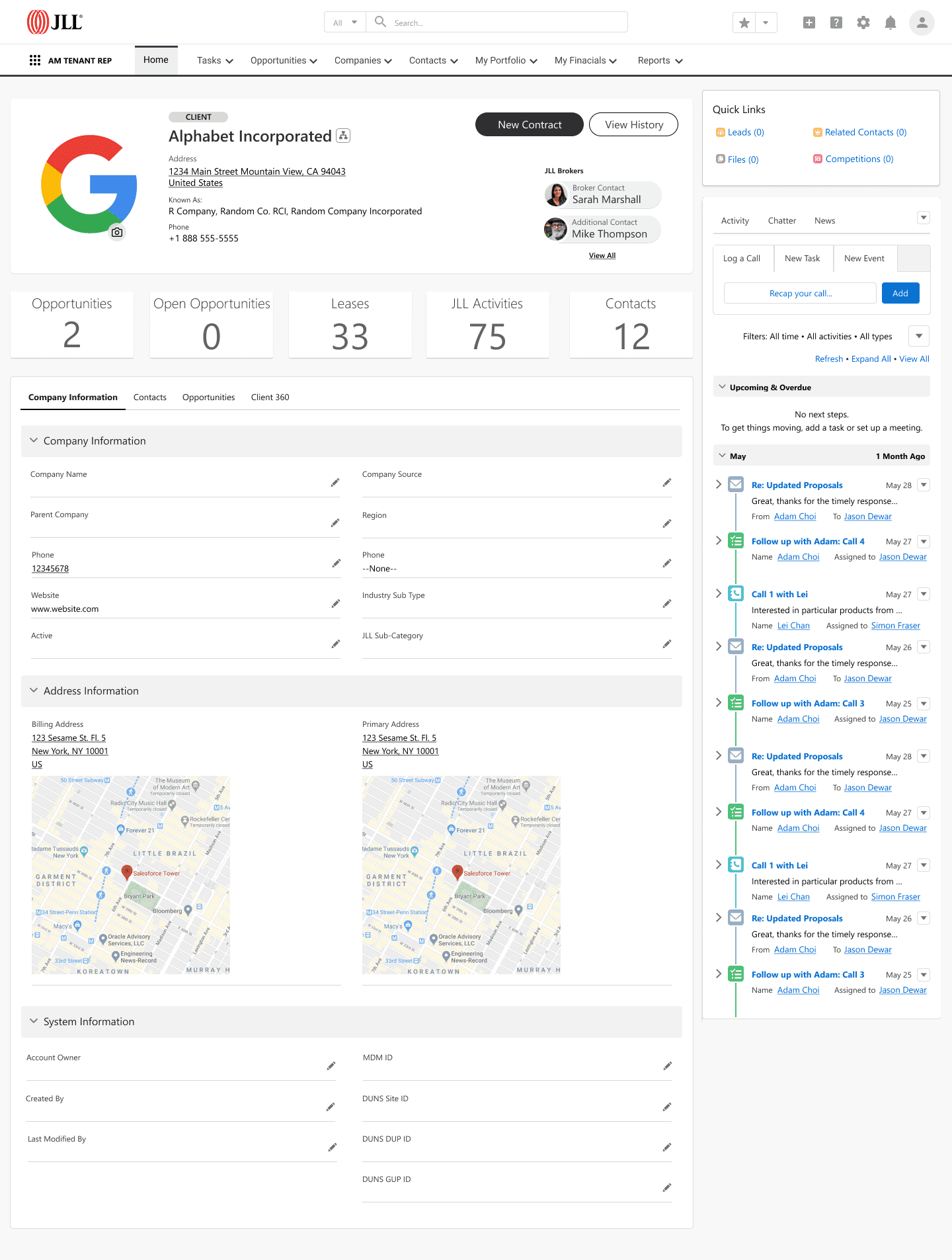952x1260 pixels.
Task: Open Sarah Marshall broker contact
Action: (x=602, y=194)
